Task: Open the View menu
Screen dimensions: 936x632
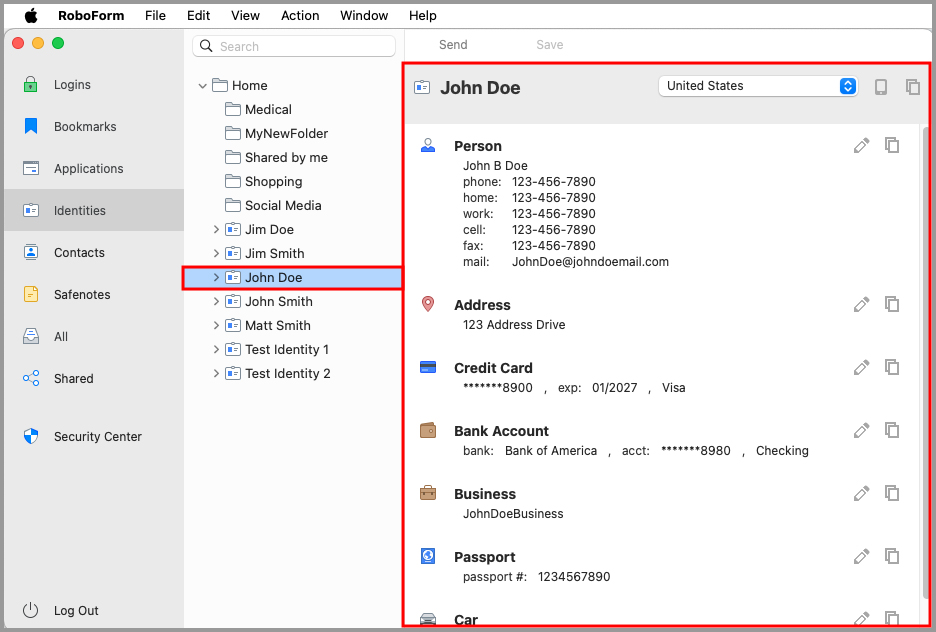Action: coord(245,16)
